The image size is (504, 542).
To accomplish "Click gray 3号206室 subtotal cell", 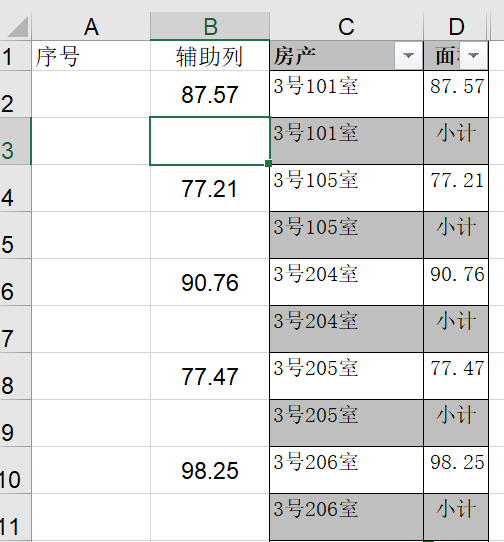I will click(346, 517).
